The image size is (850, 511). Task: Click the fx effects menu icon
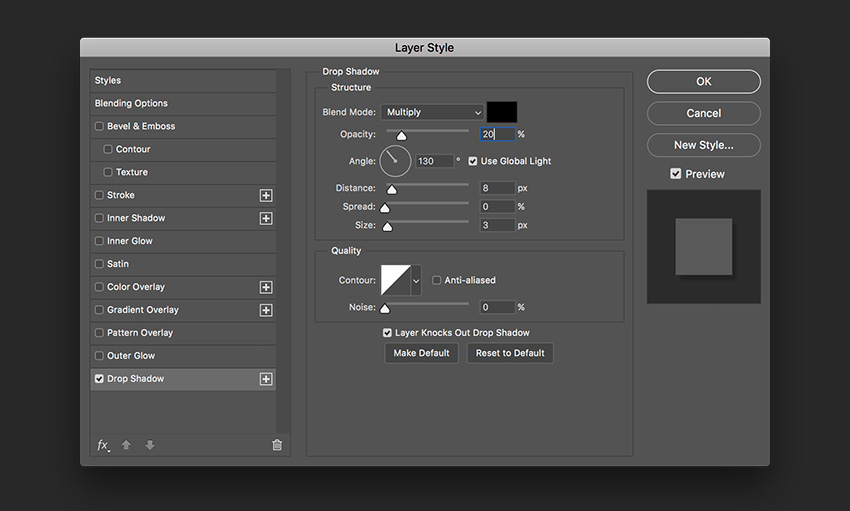[x=102, y=445]
